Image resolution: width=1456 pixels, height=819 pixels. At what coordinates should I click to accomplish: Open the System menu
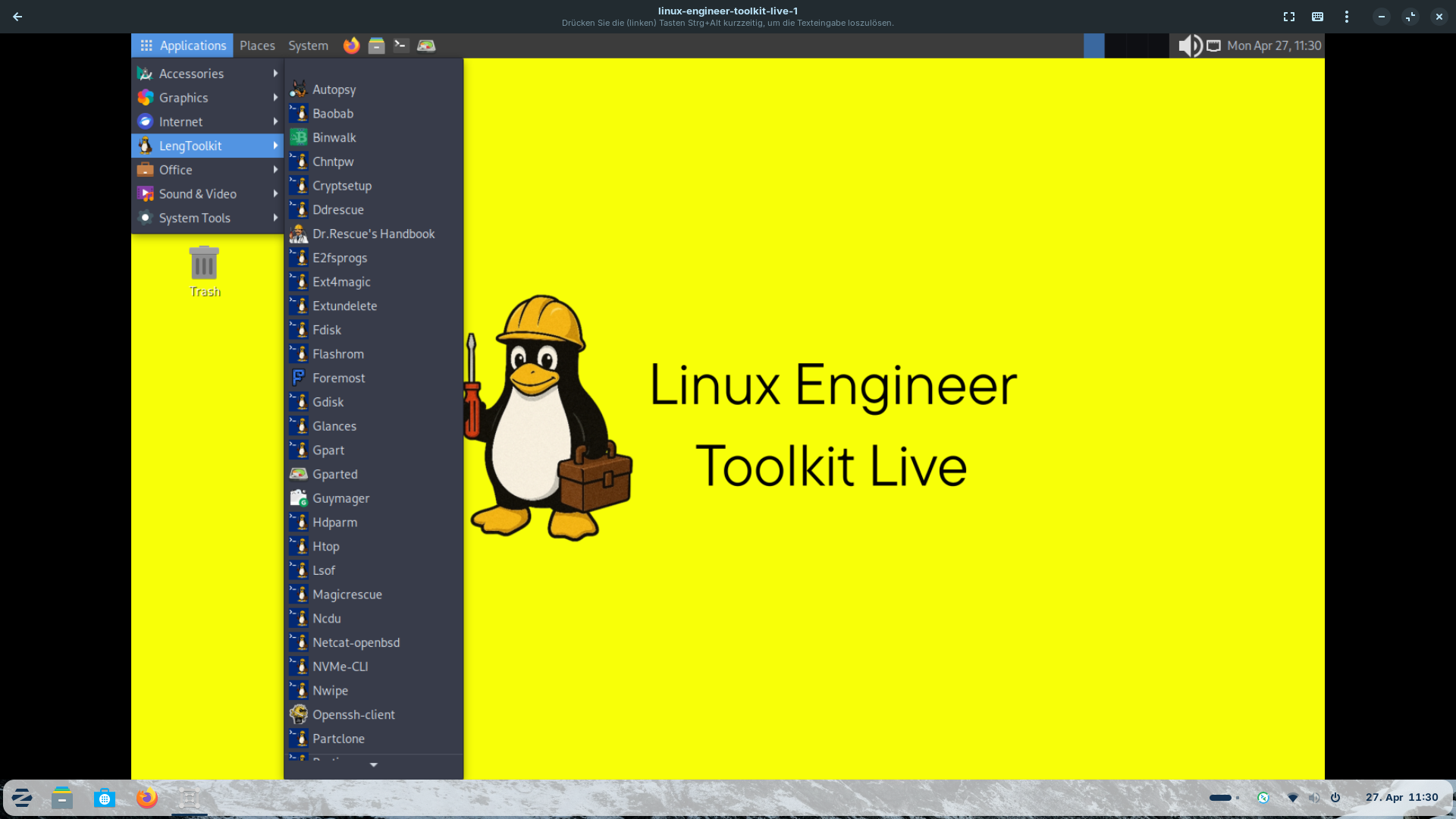click(x=308, y=45)
